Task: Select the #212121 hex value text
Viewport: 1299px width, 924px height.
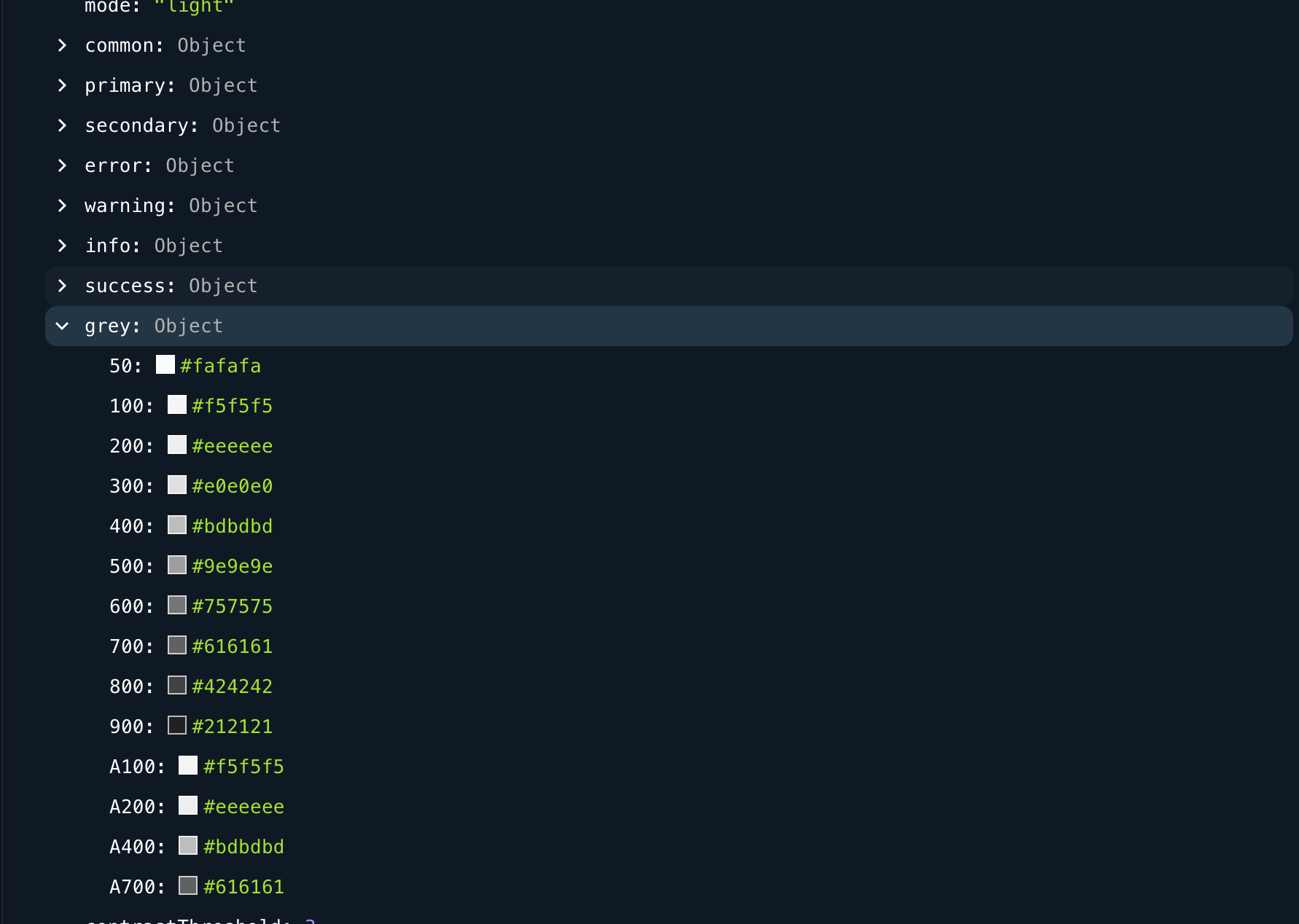Action: click(232, 726)
